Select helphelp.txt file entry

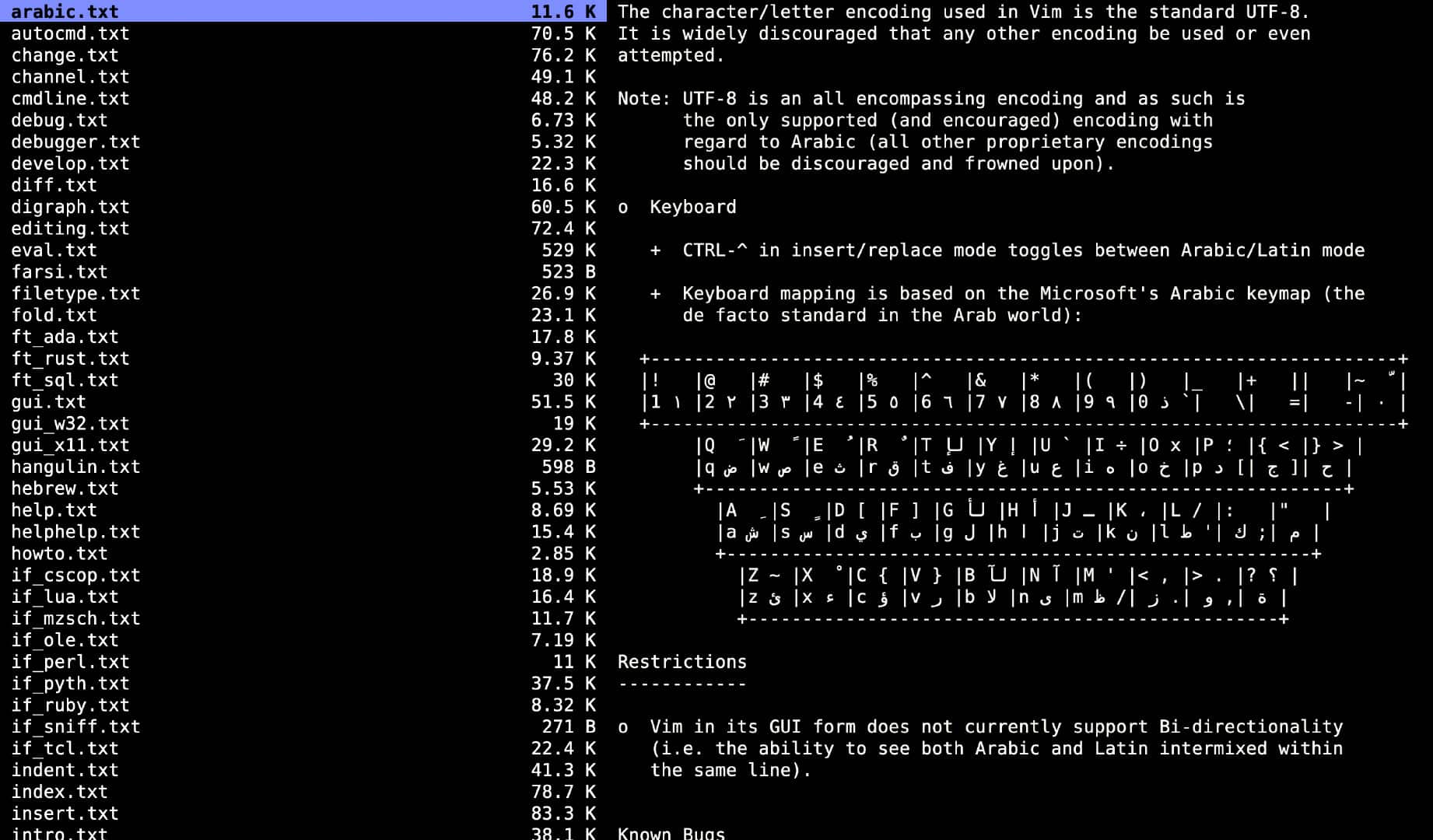click(x=303, y=532)
